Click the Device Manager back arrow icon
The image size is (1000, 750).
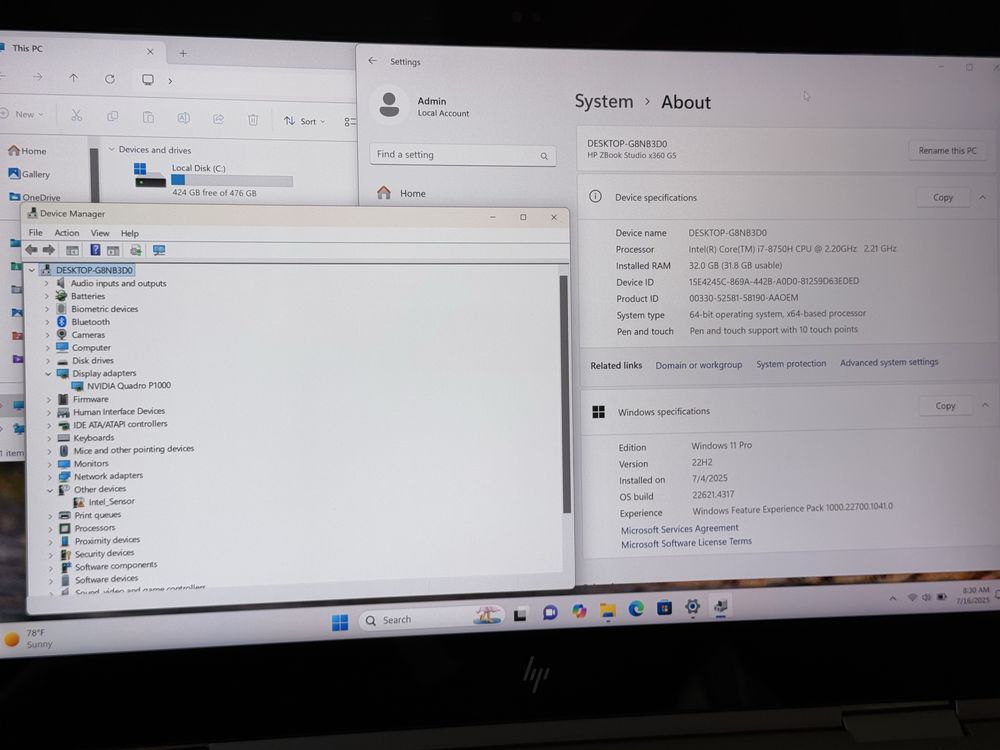[x=31, y=249]
